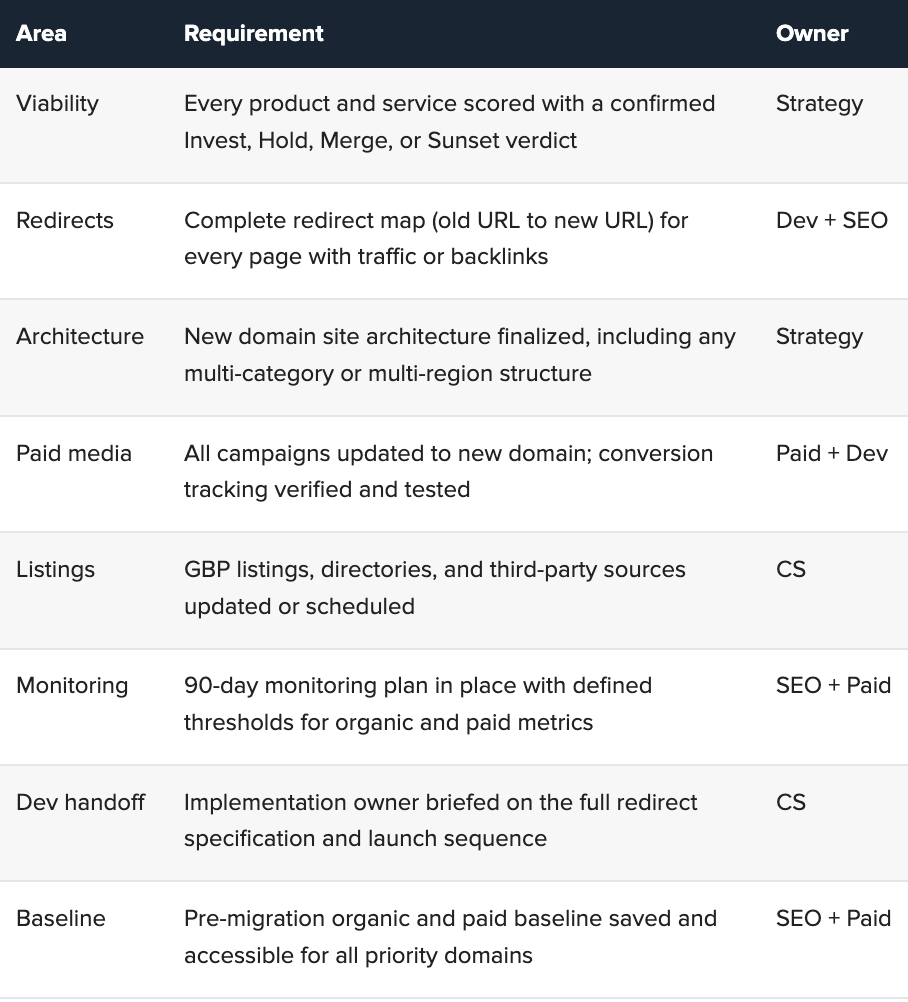The image size is (908, 1002).
Task: Select the Baseline row label
Action: [61, 919]
